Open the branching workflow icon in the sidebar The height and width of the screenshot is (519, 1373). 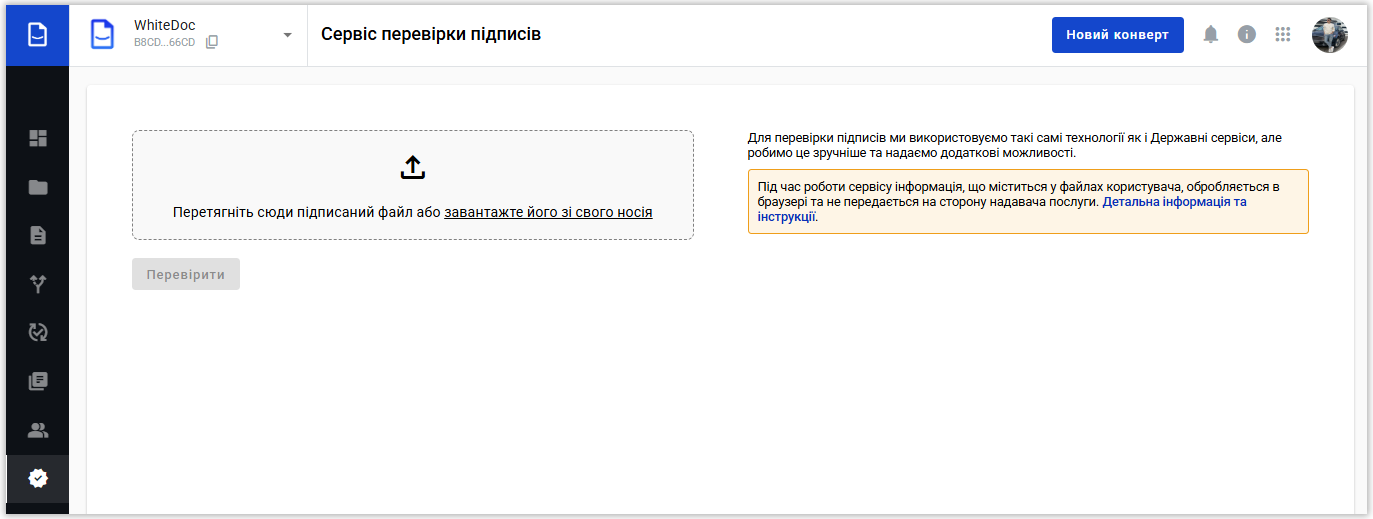[x=38, y=284]
